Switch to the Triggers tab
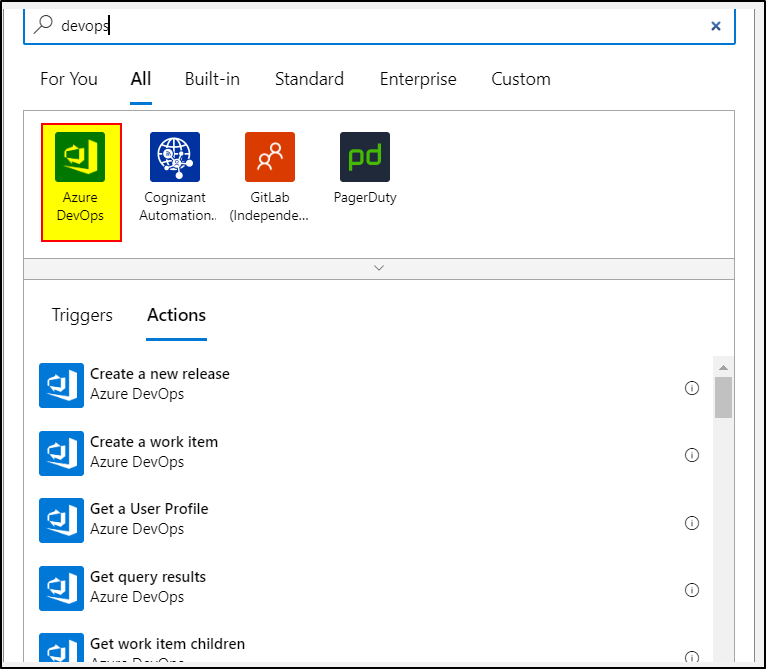The height and width of the screenshot is (669, 766). (82, 315)
